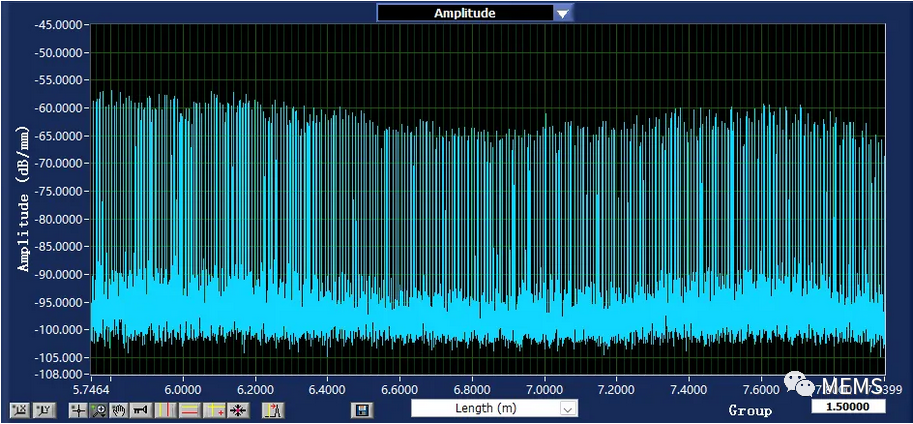Select the crosshair cursor tool
This screenshot has width=913, height=424.
click(77, 411)
